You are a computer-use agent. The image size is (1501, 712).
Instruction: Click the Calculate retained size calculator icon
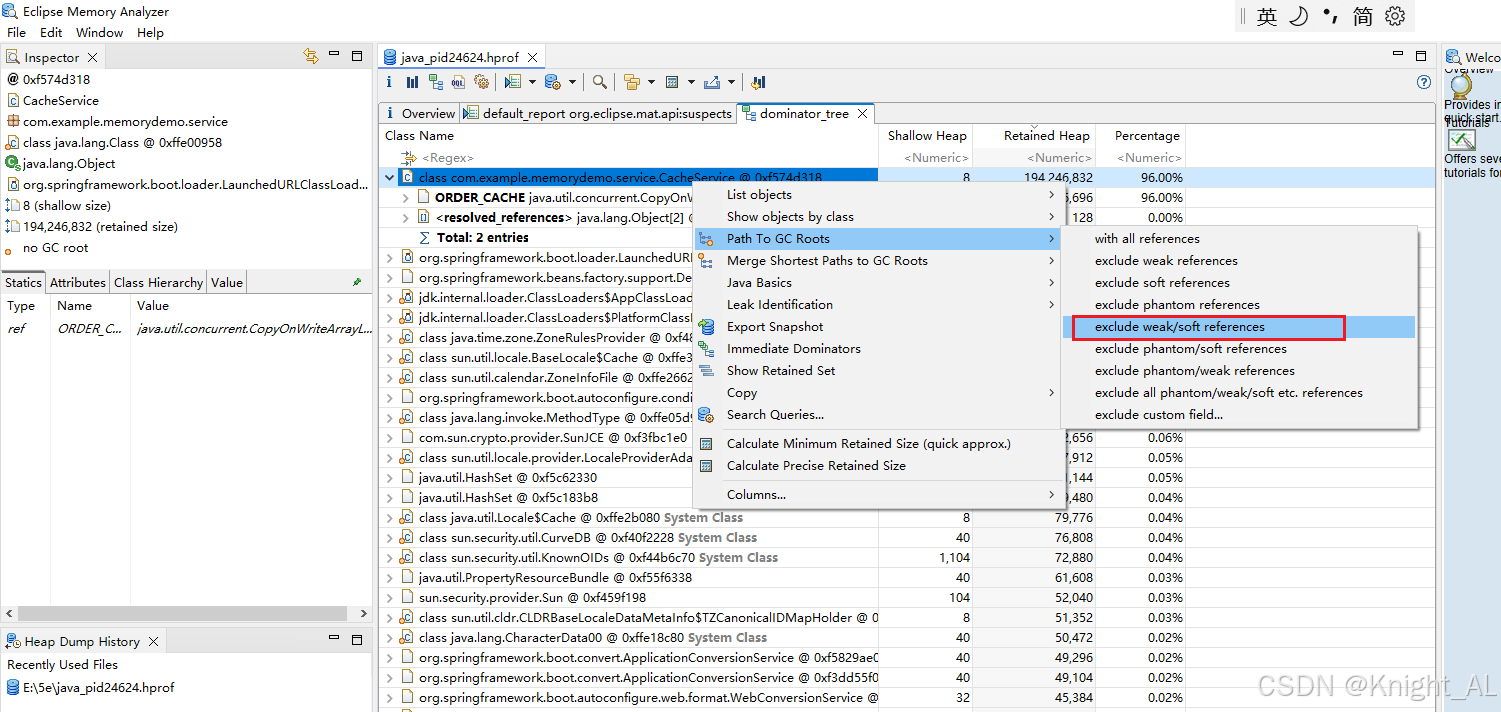(672, 82)
